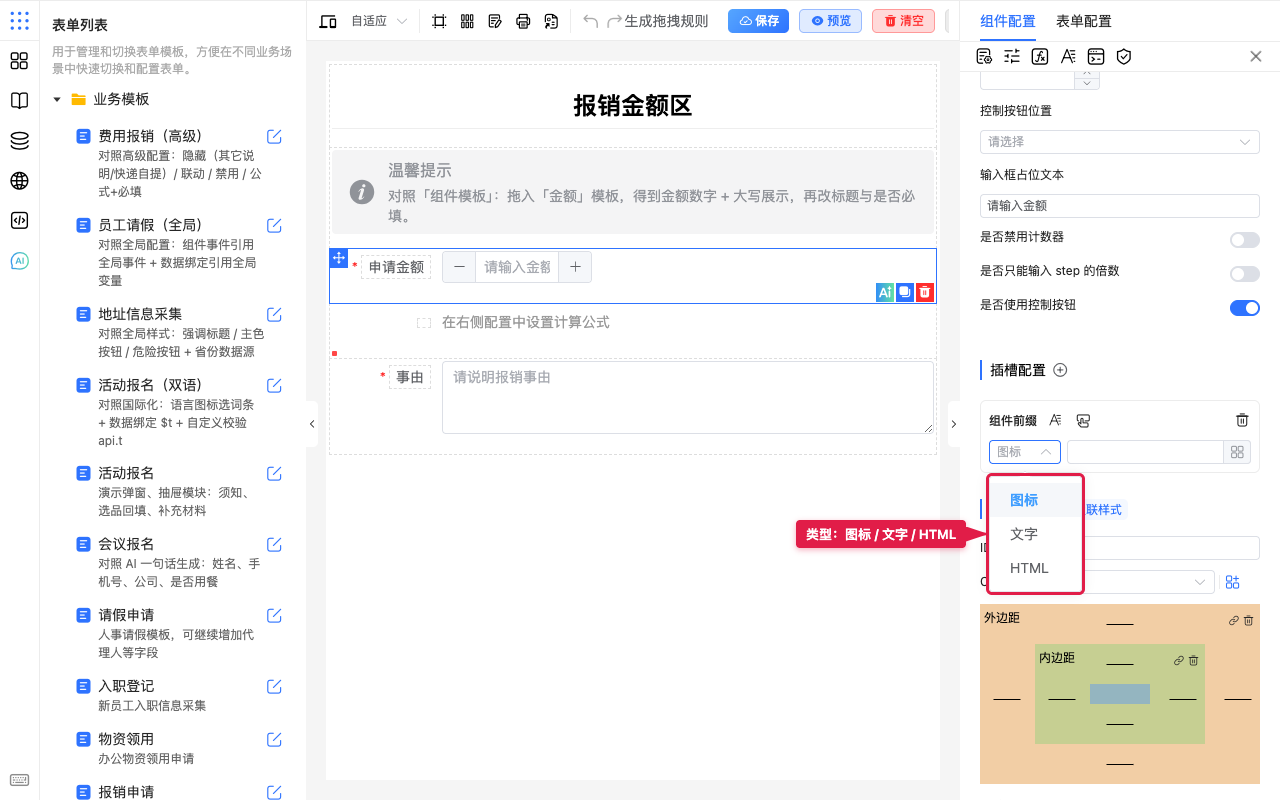The height and width of the screenshot is (800, 1280).
Task: Click the plus button of 申请金额 input
Action: pyautogui.click(x=575, y=267)
